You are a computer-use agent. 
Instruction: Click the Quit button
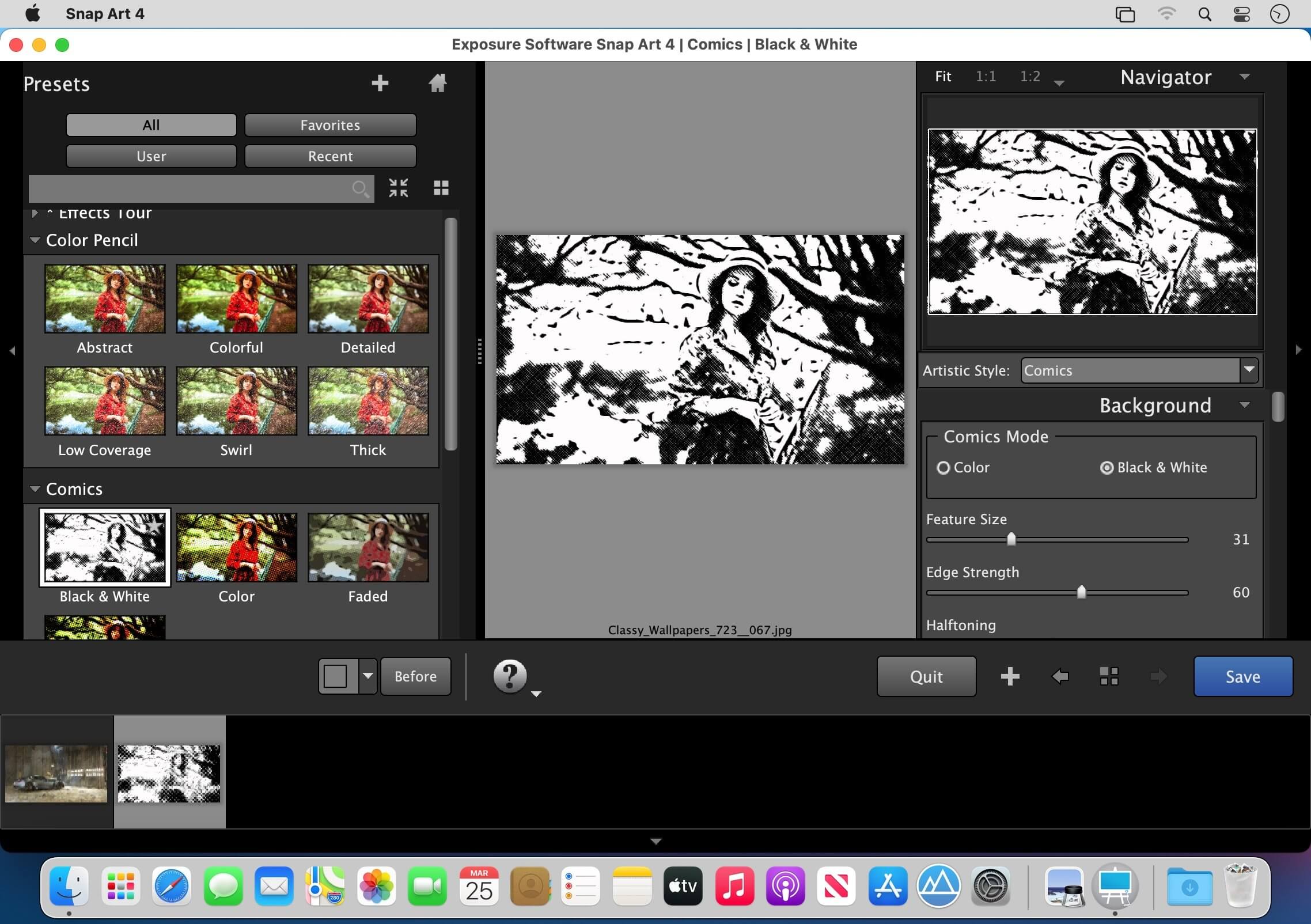click(926, 676)
